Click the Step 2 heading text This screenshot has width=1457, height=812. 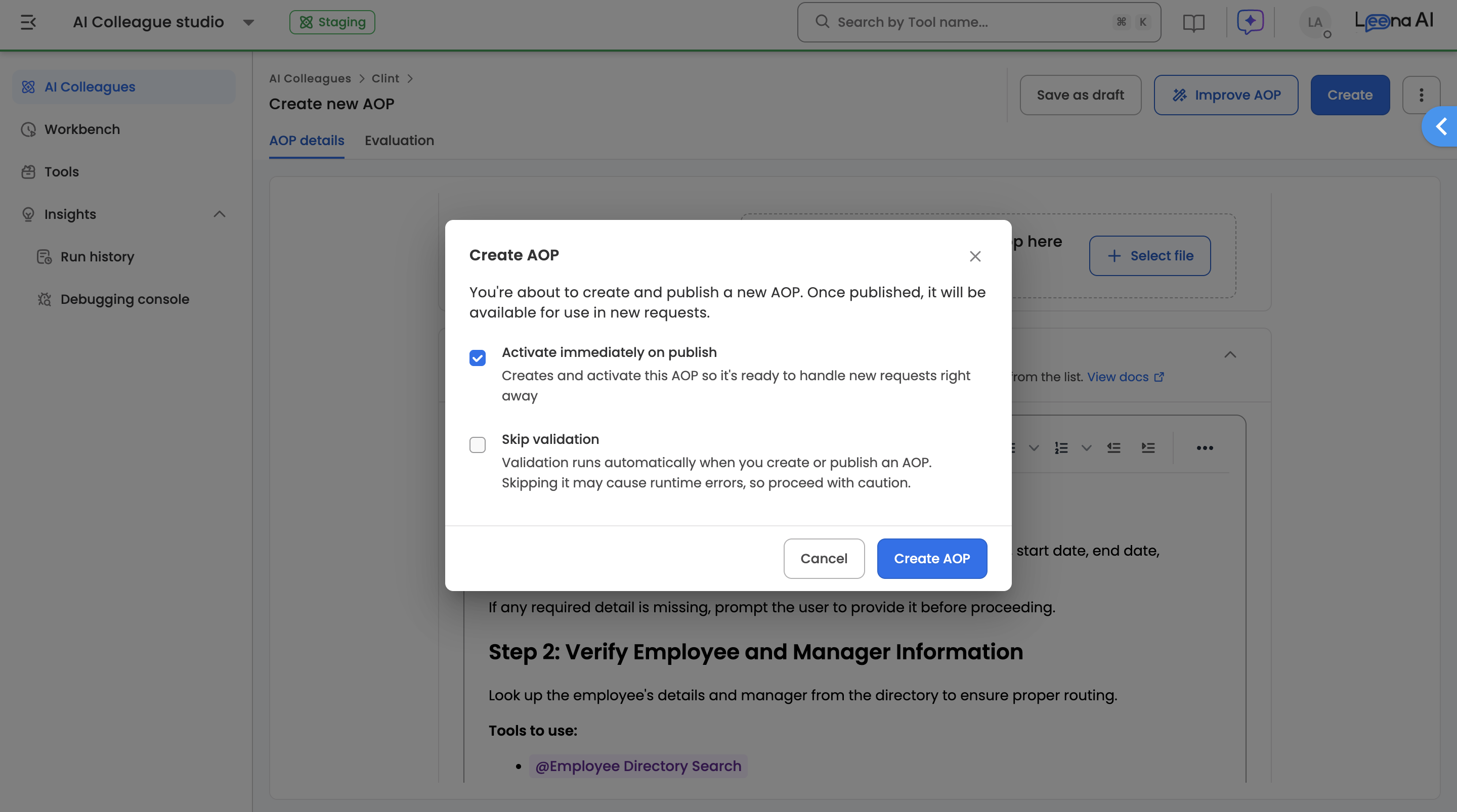pos(756,652)
